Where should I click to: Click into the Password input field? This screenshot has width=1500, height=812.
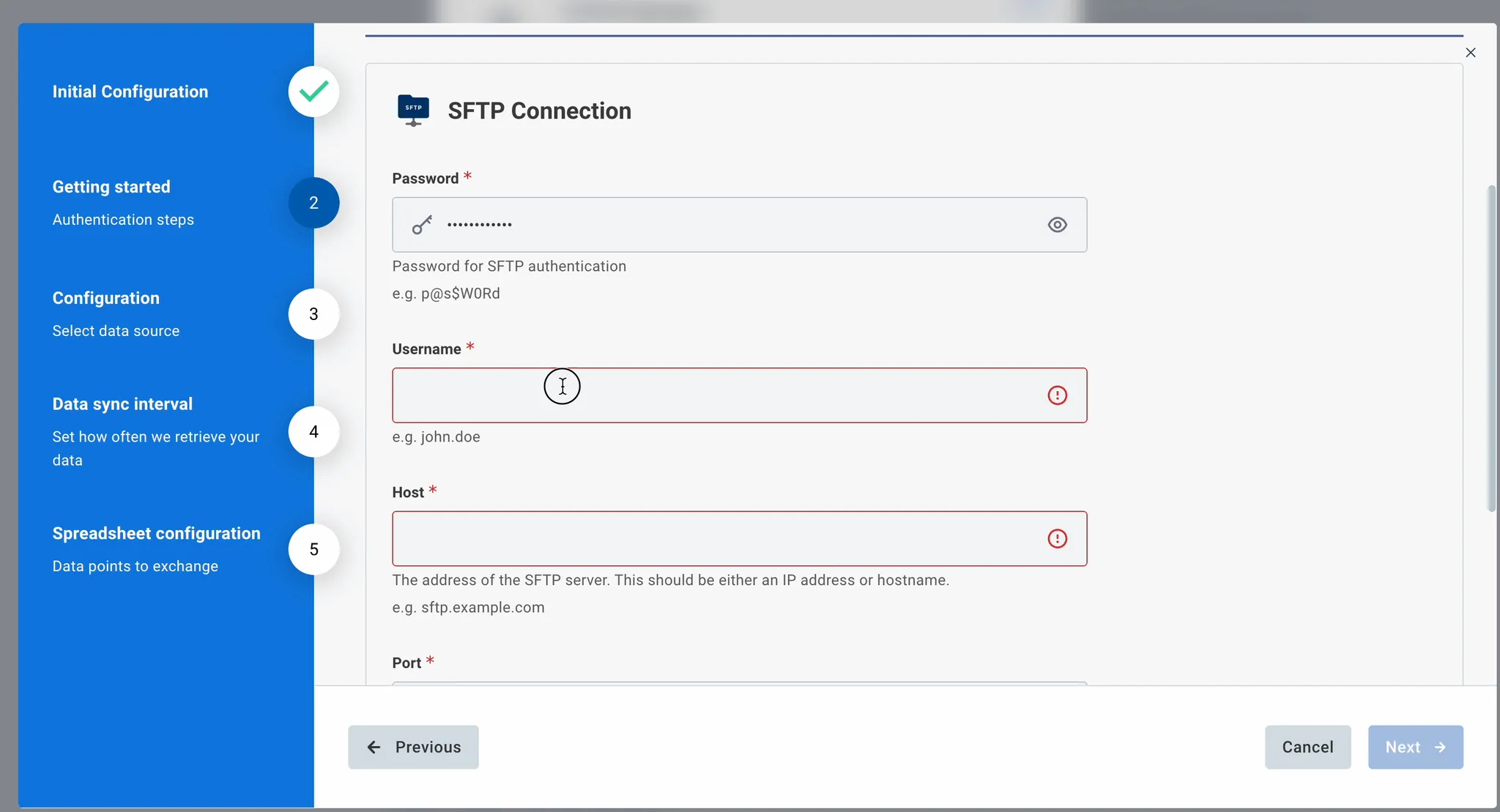[739, 225]
